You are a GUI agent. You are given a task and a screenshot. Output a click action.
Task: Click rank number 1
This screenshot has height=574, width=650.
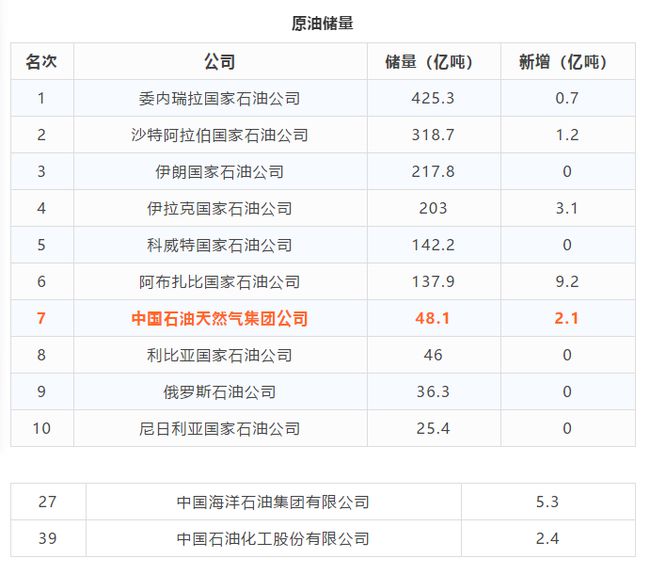[41, 98]
